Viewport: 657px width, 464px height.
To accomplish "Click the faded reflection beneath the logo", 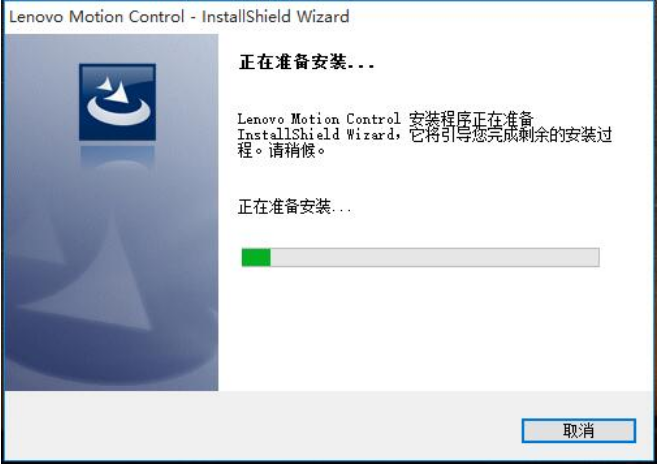I will point(117,156).
